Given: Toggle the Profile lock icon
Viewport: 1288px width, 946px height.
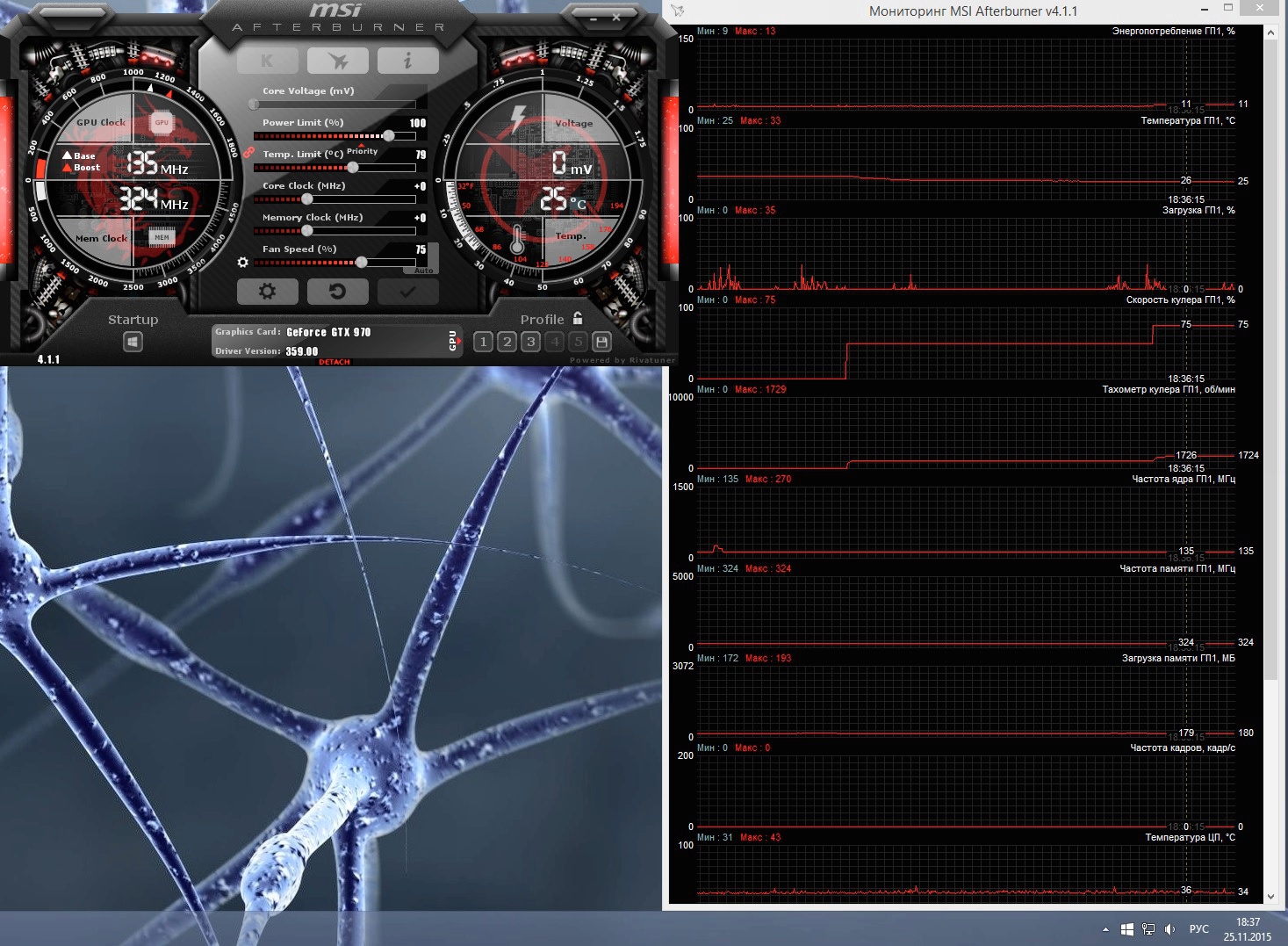Looking at the screenshot, I should click(x=578, y=318).
